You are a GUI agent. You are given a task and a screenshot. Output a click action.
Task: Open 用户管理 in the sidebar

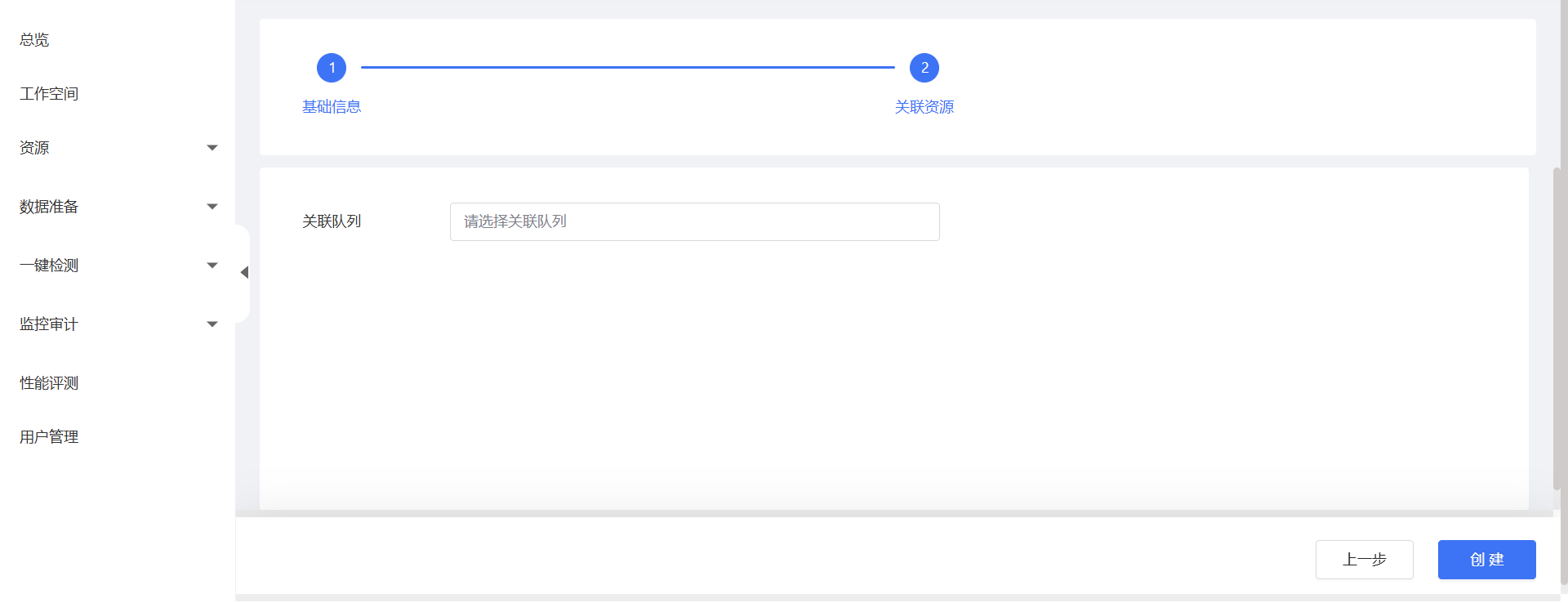[x=49, y=437]
